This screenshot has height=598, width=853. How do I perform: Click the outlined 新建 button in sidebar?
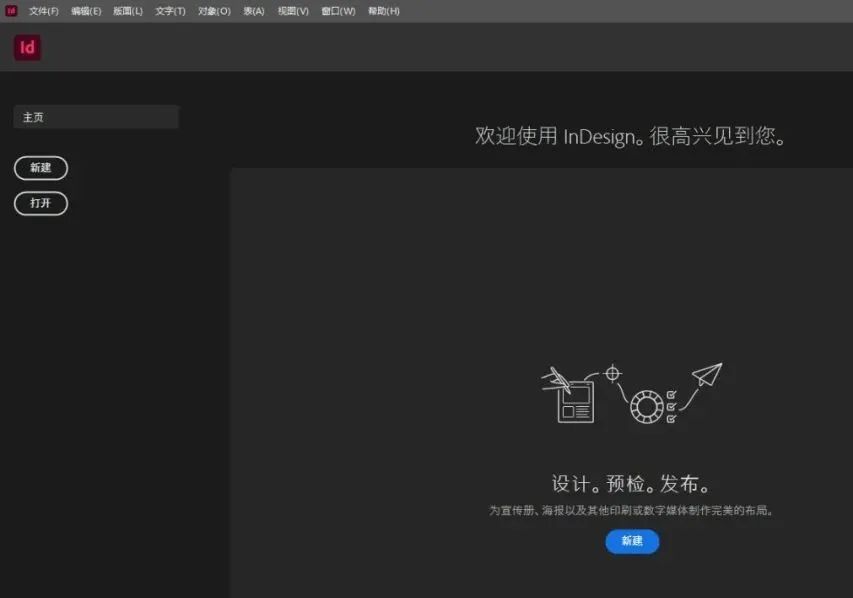coord(41,168)
